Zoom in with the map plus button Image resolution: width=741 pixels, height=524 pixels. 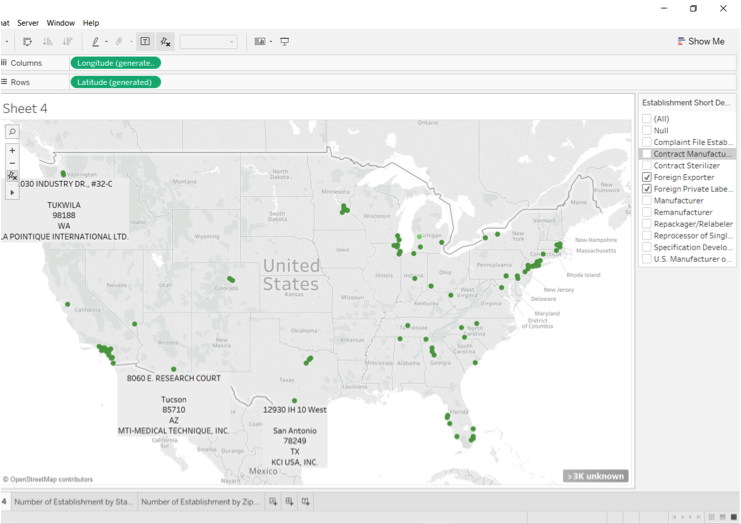click(12, 150)
